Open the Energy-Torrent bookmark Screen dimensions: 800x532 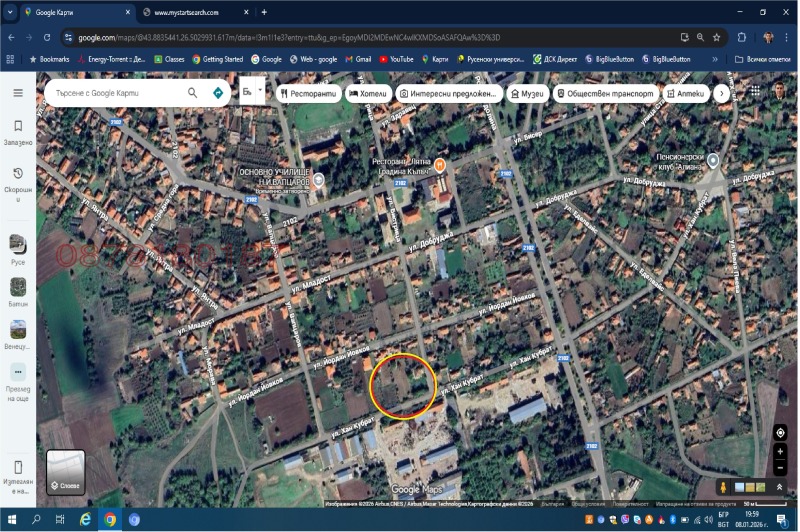[111, 59]
